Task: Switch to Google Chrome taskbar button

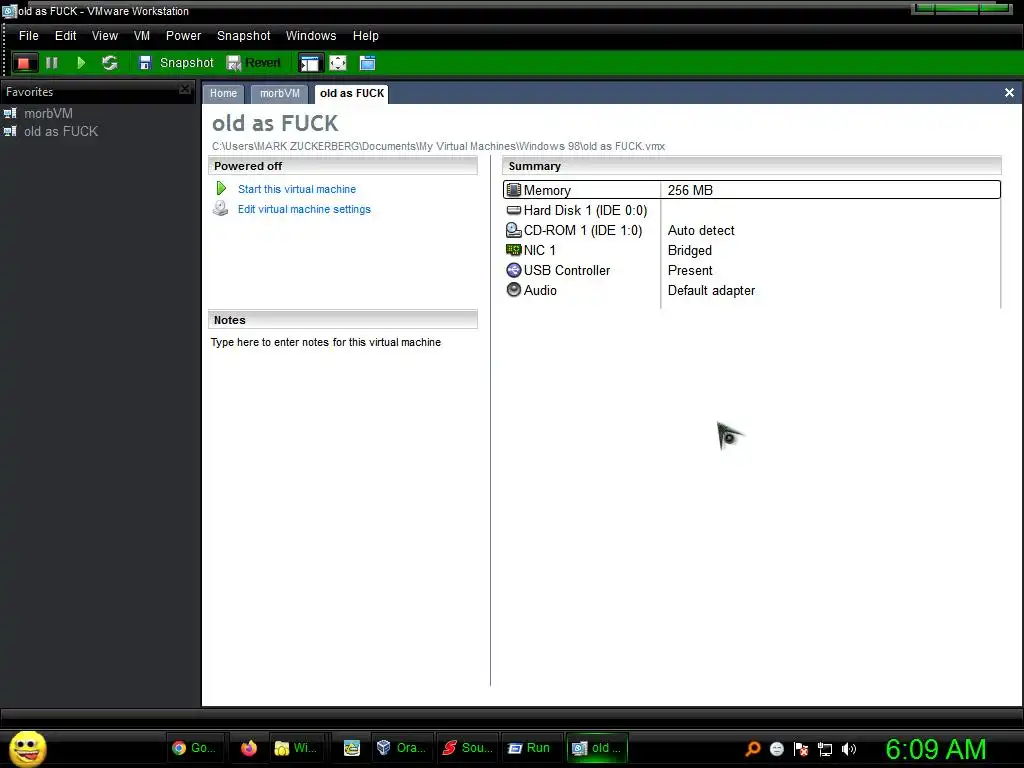Action: point(195,748)
